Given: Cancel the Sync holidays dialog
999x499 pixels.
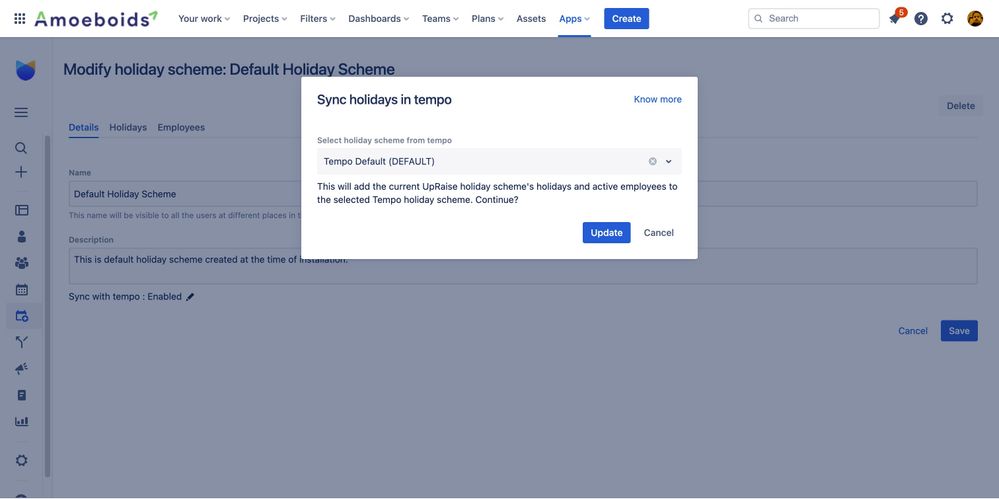Looking at the screenshot, I should pyautogui.click(x=659, y=233).
